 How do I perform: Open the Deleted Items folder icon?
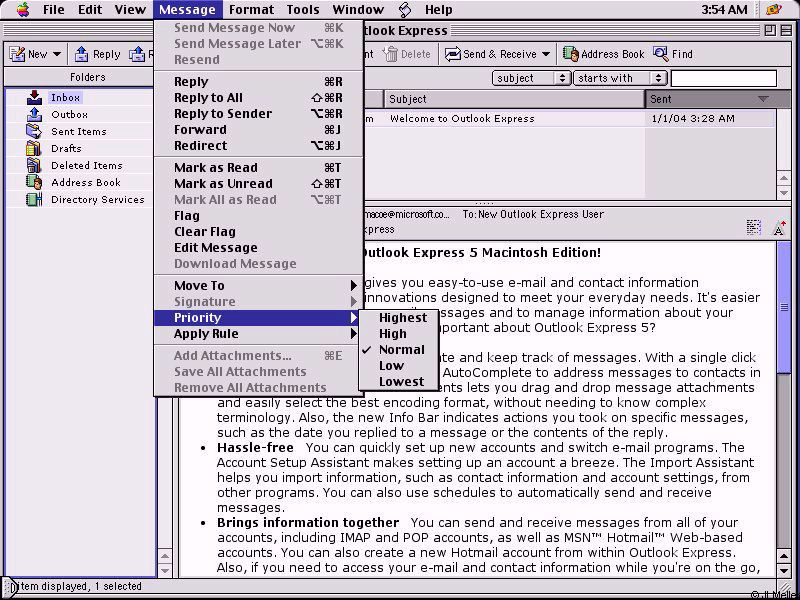34,166
